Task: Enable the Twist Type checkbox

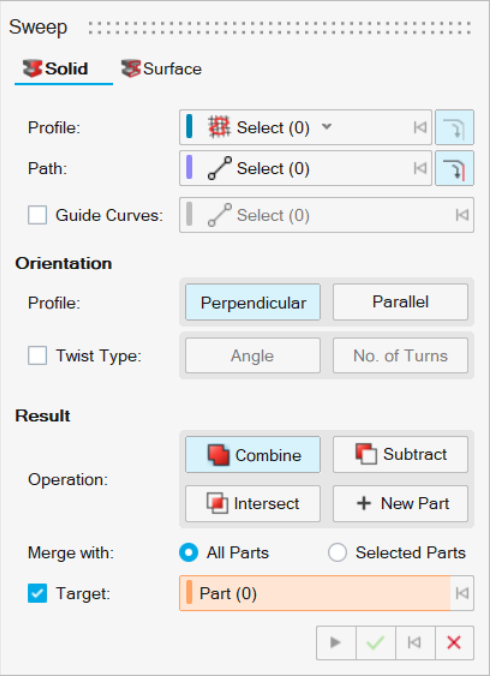Action: 37,356
